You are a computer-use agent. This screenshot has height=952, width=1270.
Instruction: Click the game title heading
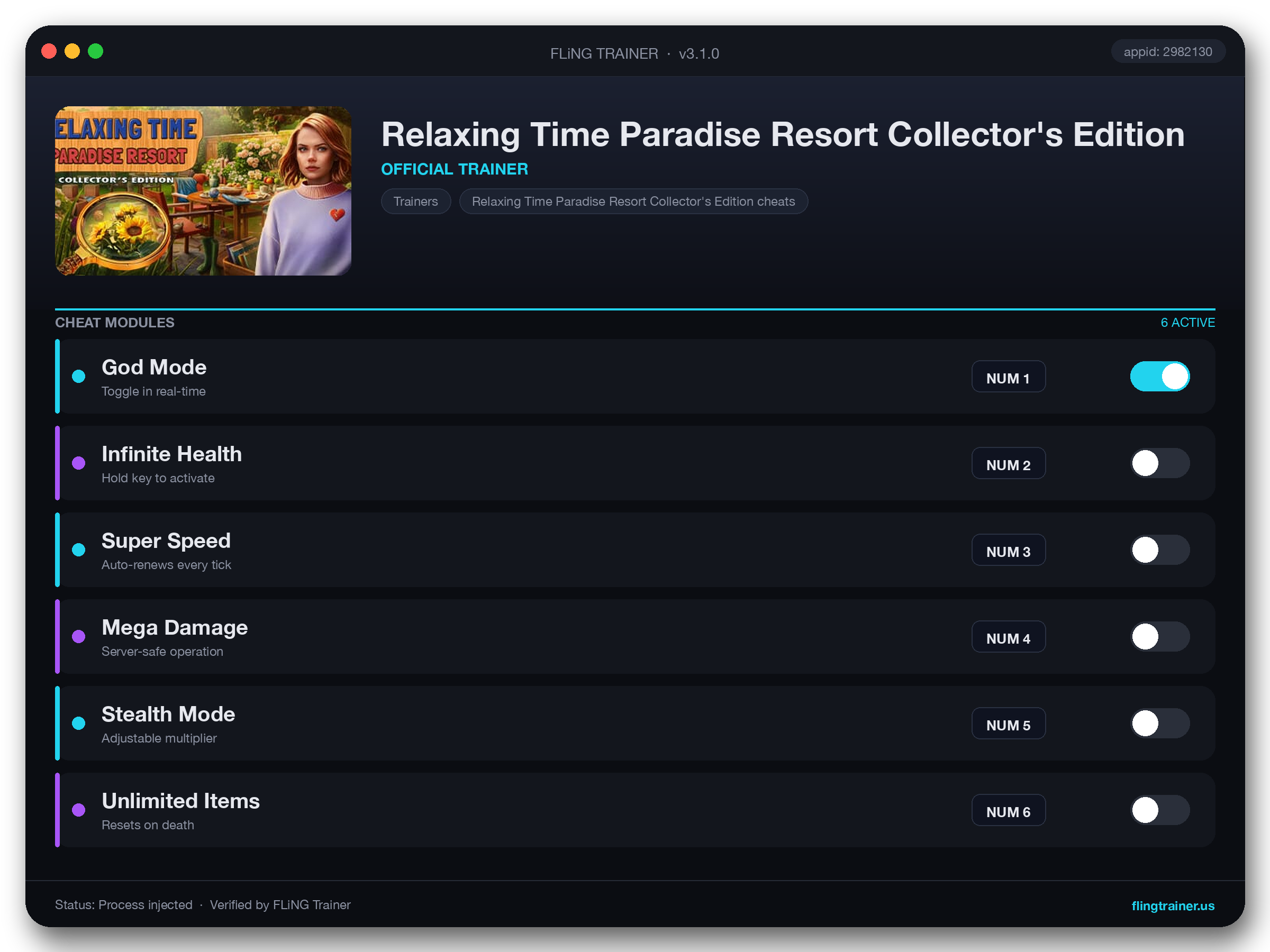coord(783,134)
